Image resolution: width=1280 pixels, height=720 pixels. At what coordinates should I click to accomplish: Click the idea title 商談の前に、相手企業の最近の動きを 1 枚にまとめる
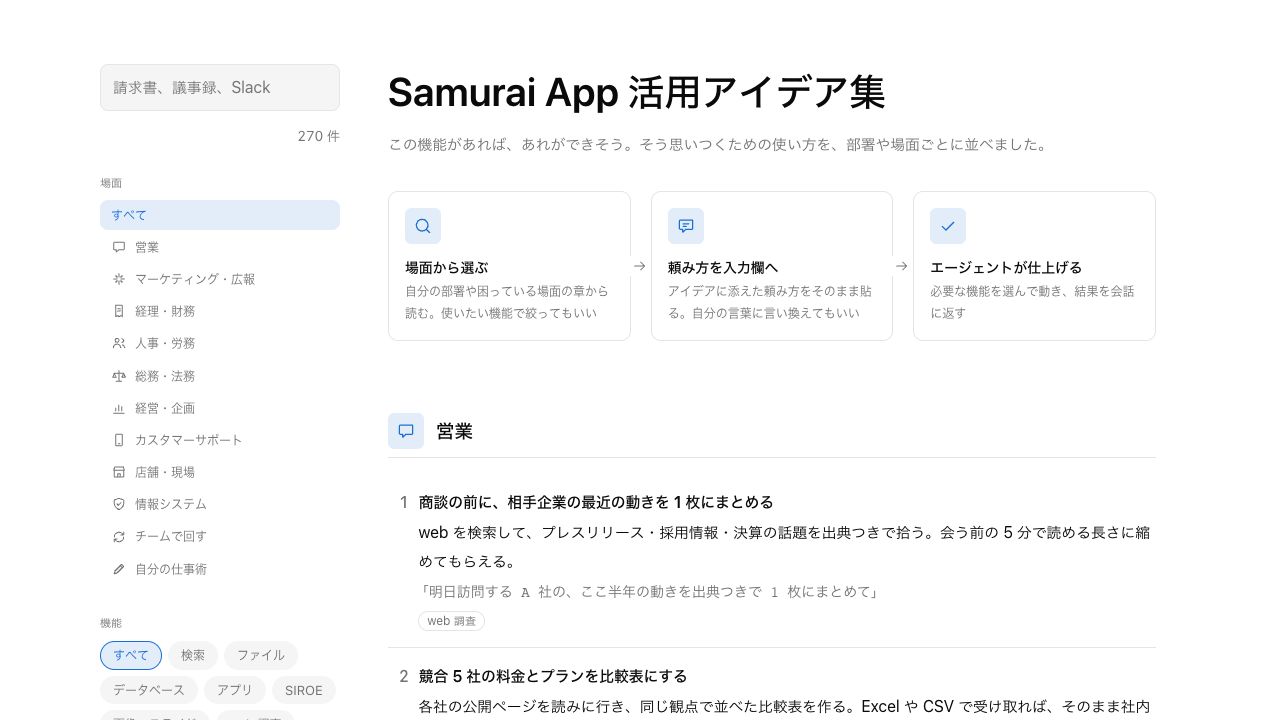point(596,502)
